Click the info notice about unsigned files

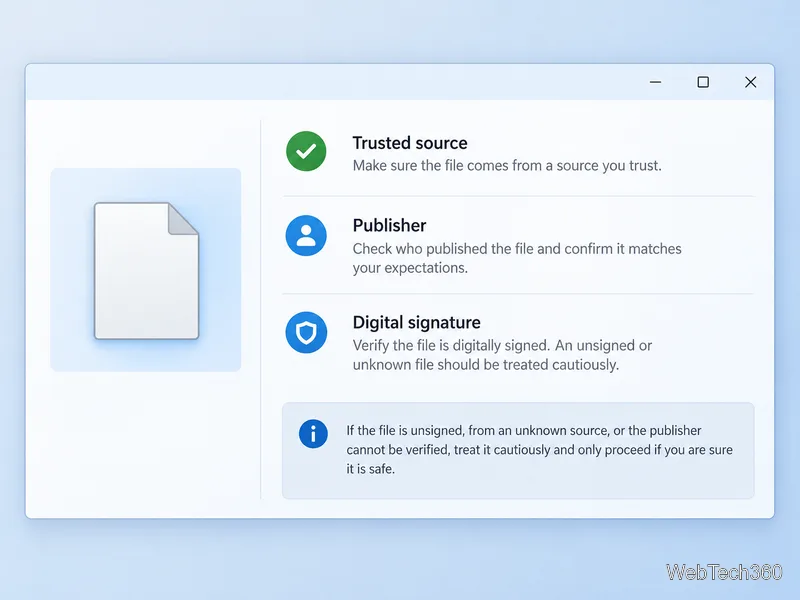(518, 450)
